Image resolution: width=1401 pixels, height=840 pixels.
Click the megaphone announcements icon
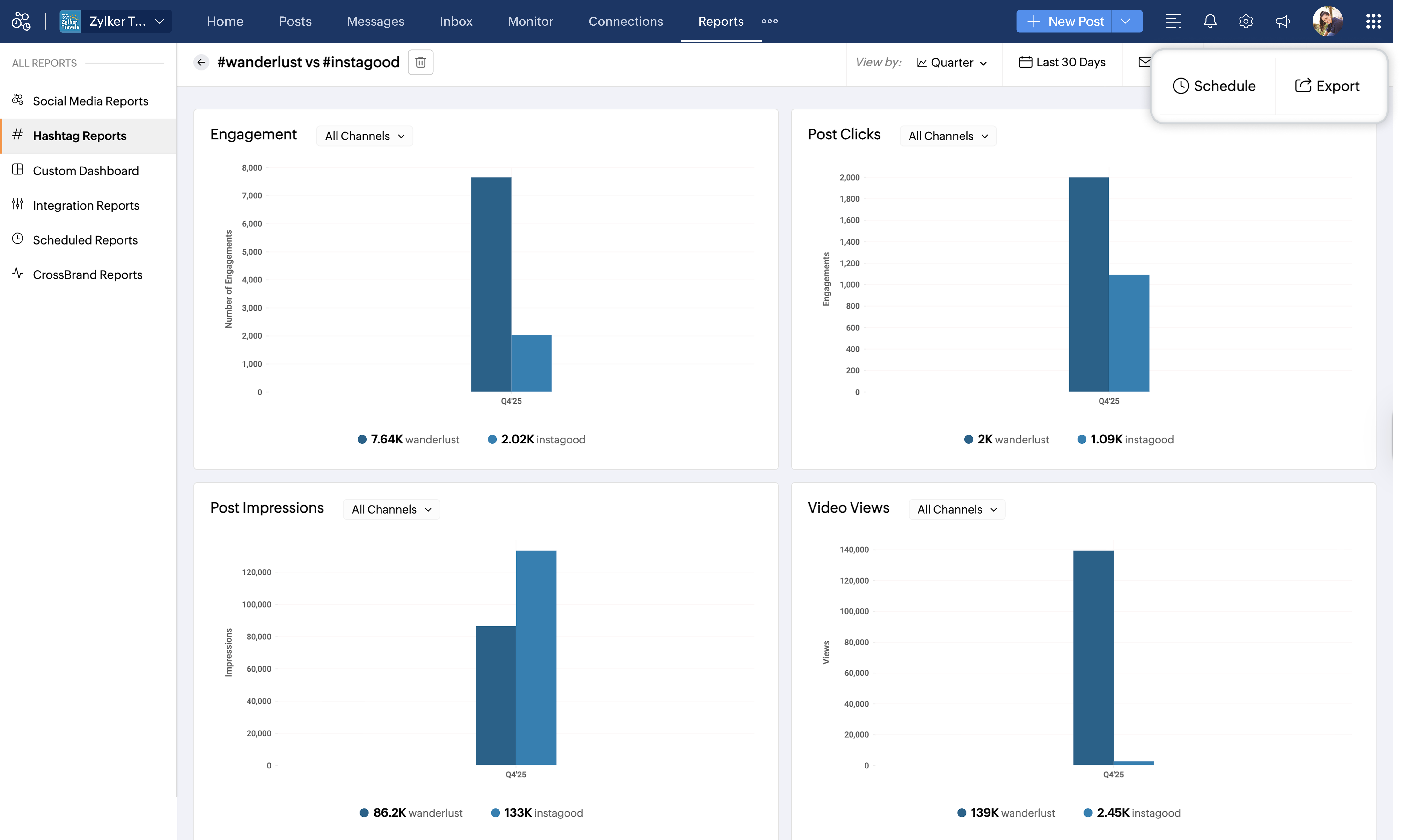coord(1282,22)
